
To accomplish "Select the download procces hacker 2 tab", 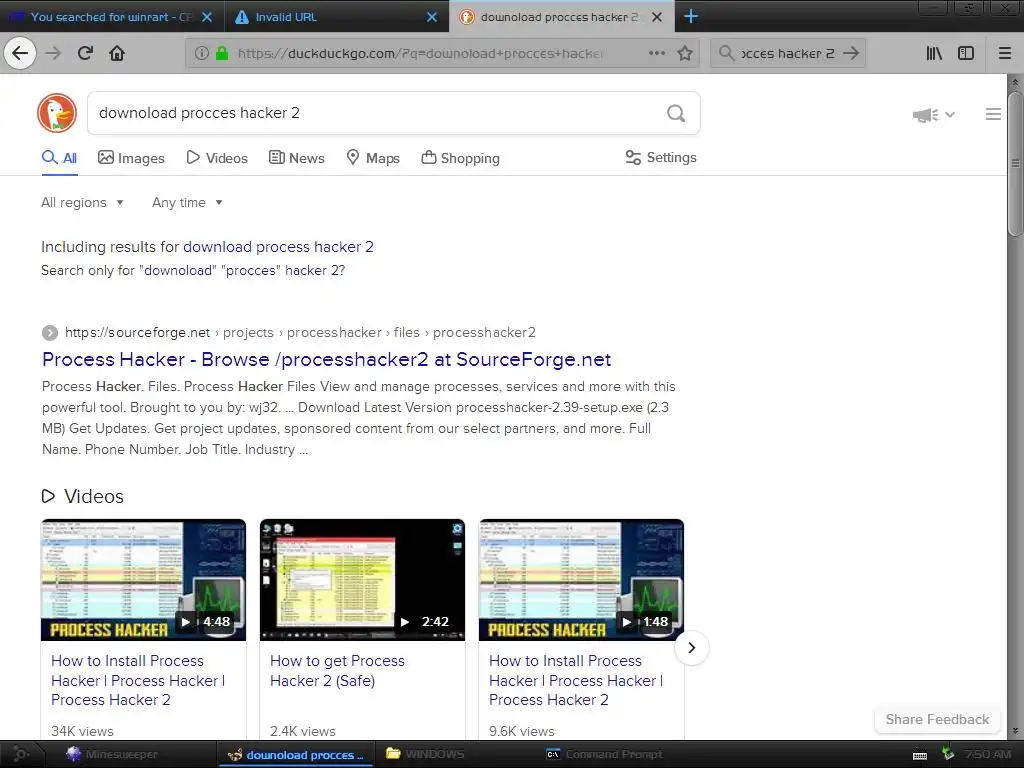I will click(562, 17).
